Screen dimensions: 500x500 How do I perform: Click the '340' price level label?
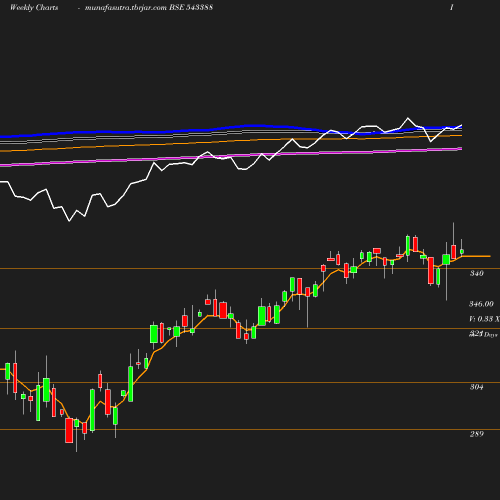pos(476,273)
